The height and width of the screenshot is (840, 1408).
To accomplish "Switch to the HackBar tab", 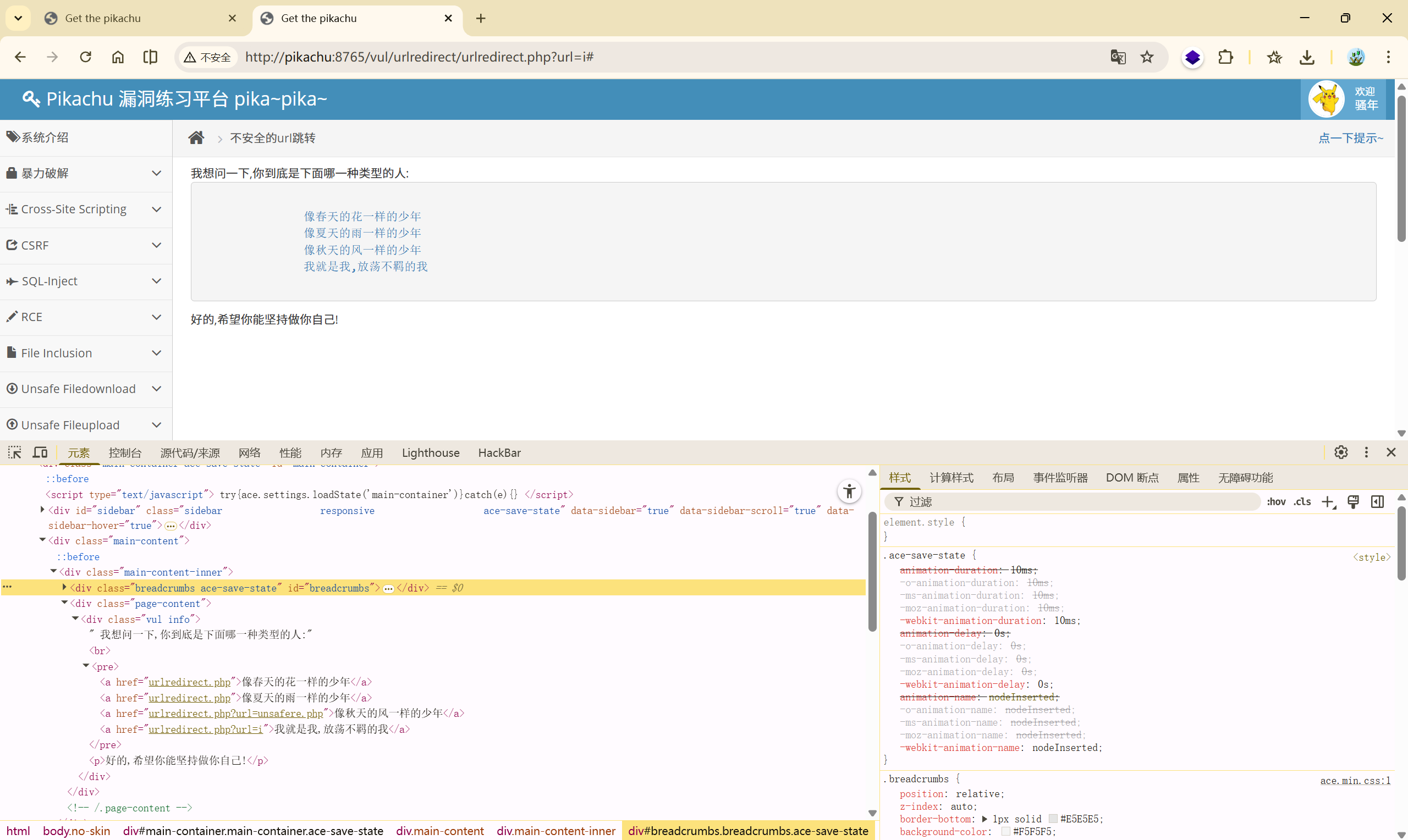I will (499, 452).
